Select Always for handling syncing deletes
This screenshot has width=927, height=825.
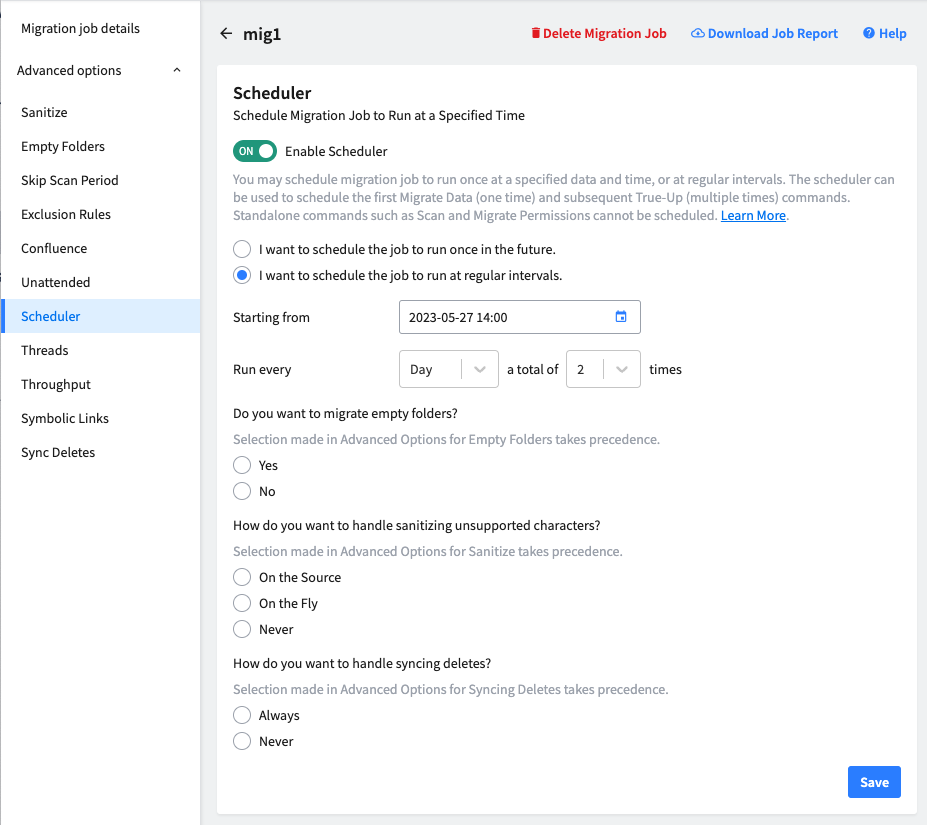[x=241, y=715]
